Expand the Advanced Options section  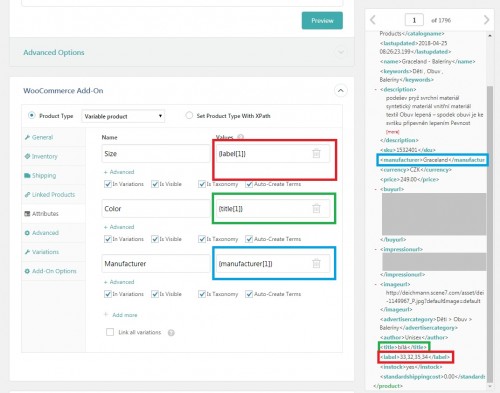click(x=182, y=52)
